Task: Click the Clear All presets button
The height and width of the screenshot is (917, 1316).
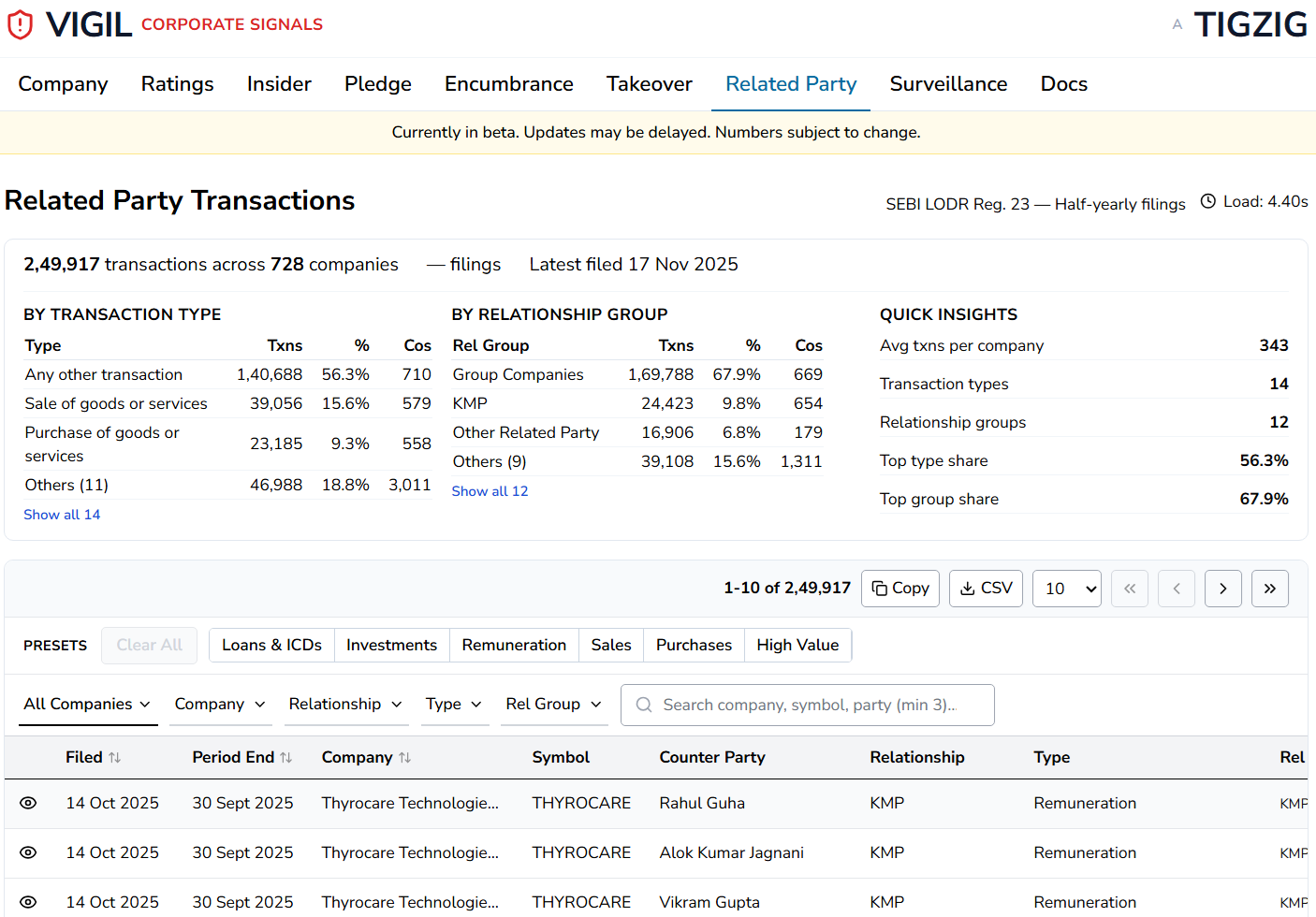Action: point(150,646)
